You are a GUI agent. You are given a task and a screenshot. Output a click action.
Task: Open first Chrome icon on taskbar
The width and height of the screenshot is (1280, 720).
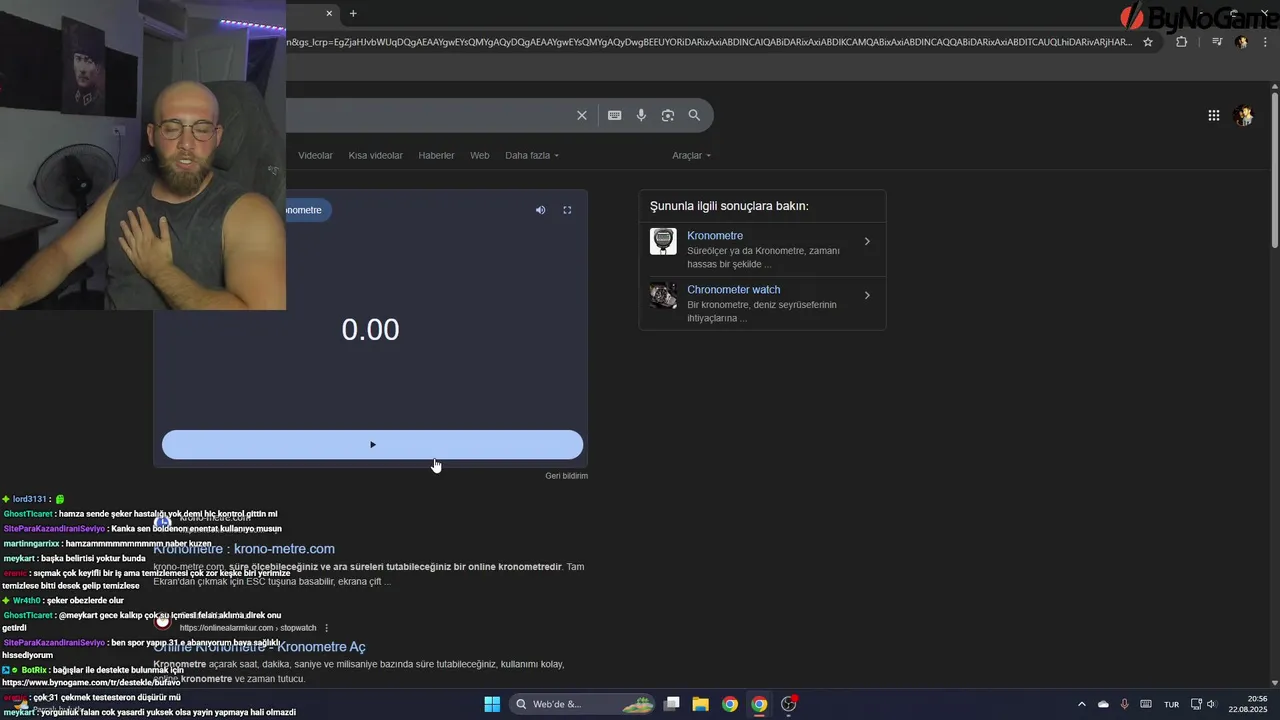click(x=730, y=704)
